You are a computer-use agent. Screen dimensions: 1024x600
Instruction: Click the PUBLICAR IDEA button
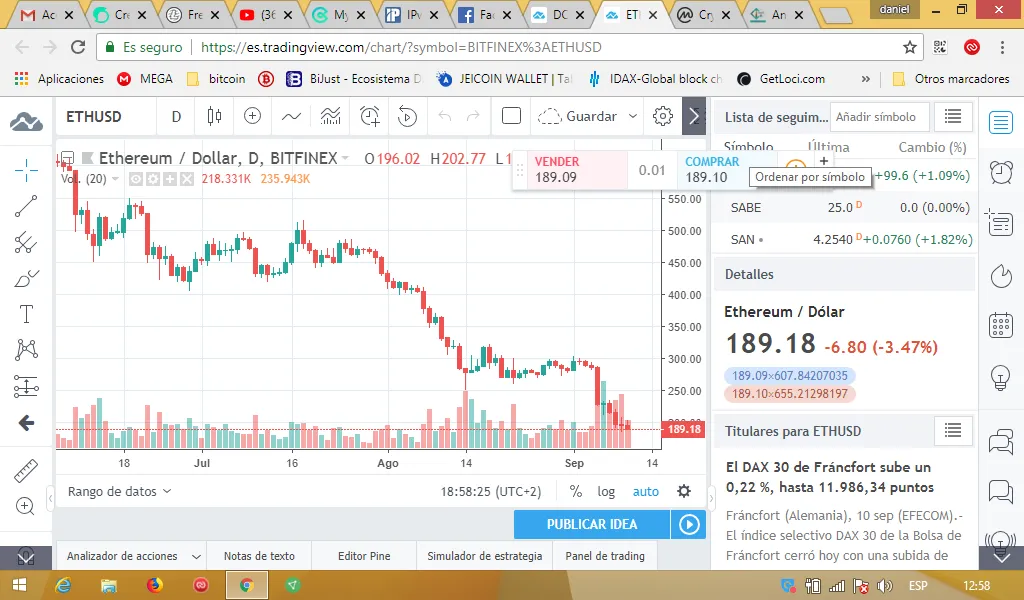pos(592,524)
